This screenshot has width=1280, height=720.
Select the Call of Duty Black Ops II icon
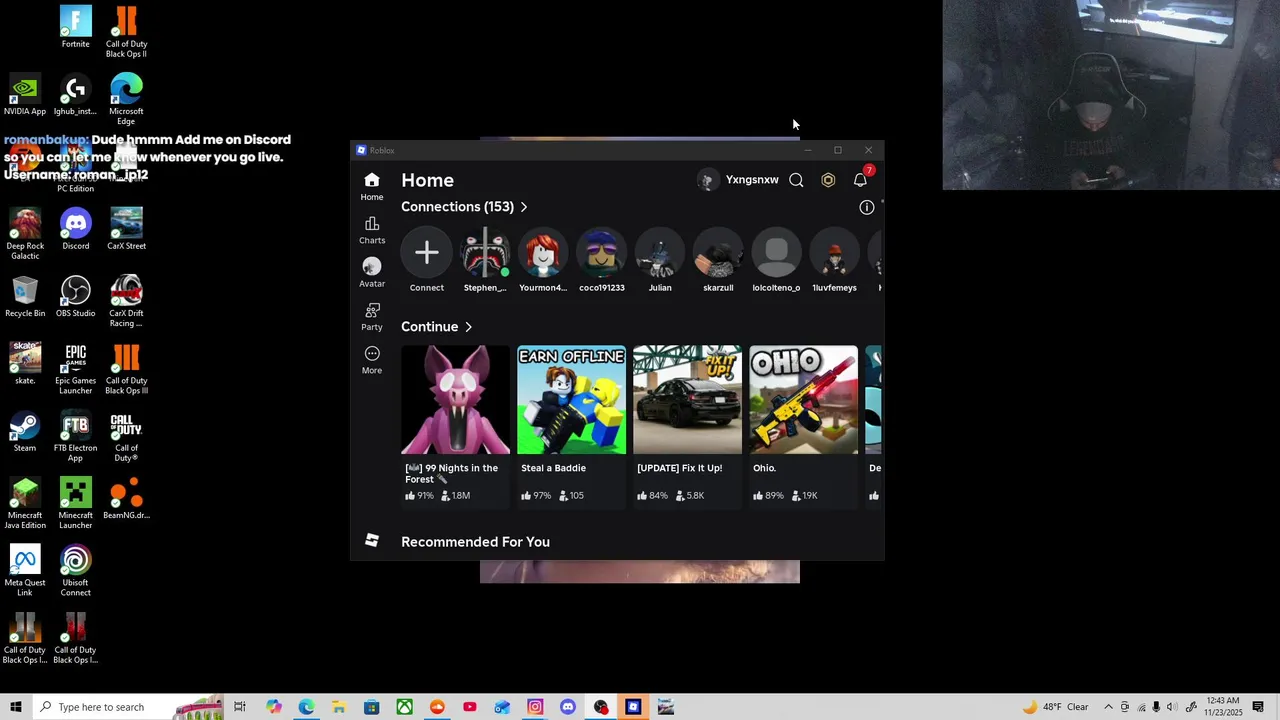126,32
